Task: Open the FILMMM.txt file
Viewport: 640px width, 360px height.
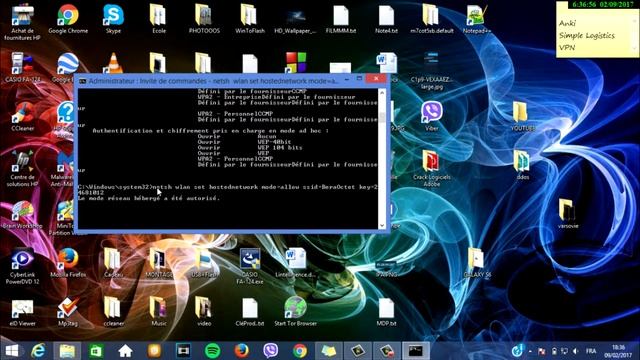Action: point(341,19)
